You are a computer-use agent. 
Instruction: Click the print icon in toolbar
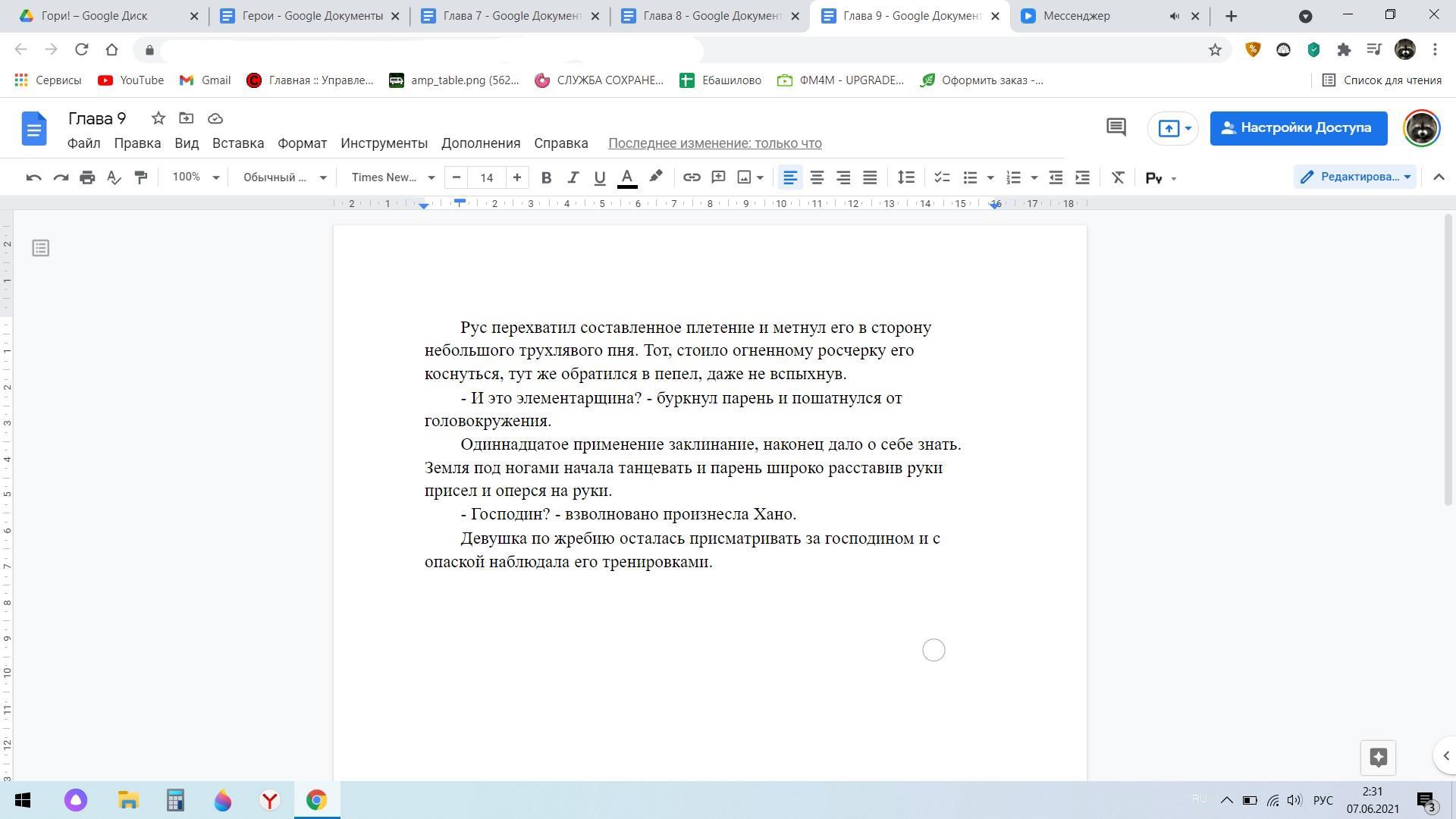[87, 177]
